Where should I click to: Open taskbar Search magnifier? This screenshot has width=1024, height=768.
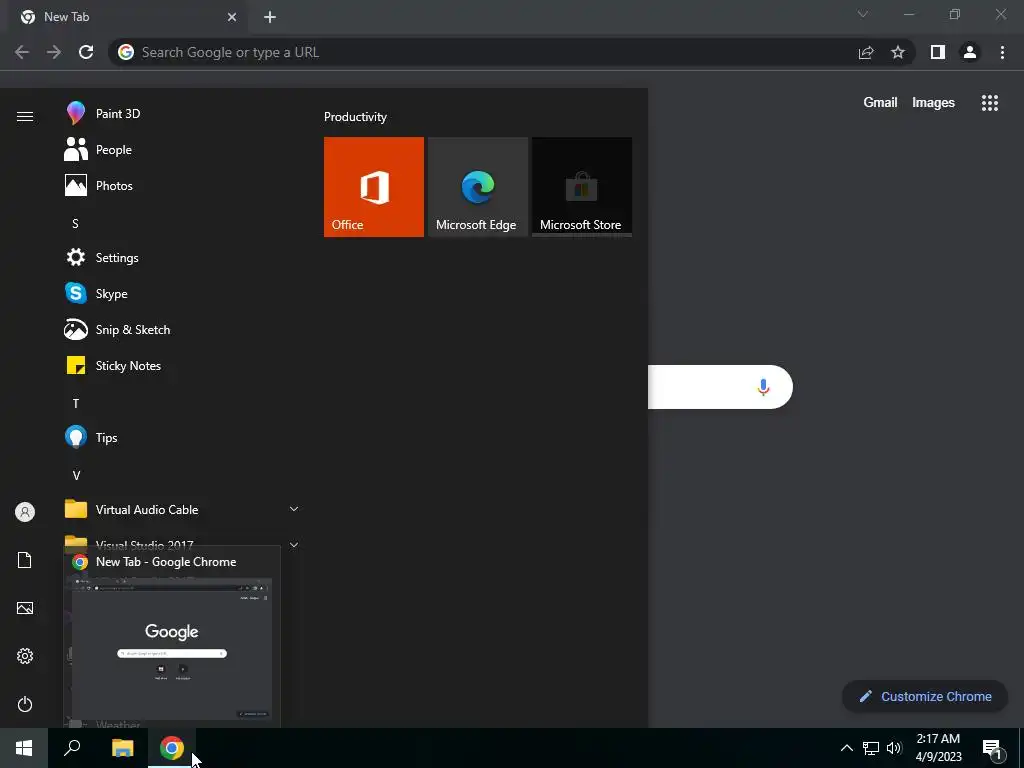click(72, 748)
